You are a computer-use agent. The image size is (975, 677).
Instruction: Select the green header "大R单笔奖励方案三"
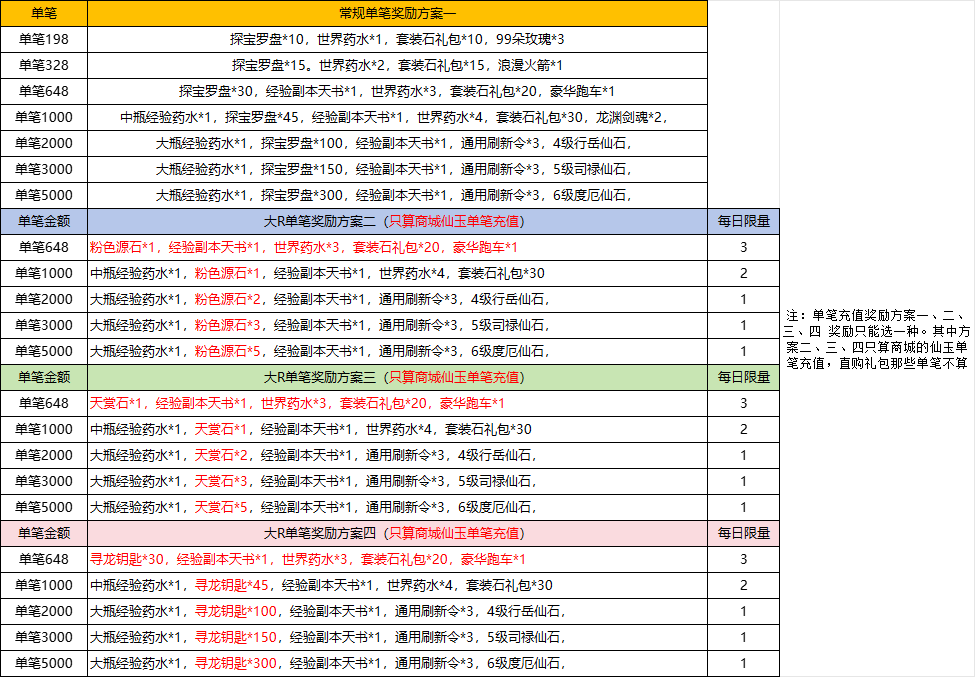point(397,377)
